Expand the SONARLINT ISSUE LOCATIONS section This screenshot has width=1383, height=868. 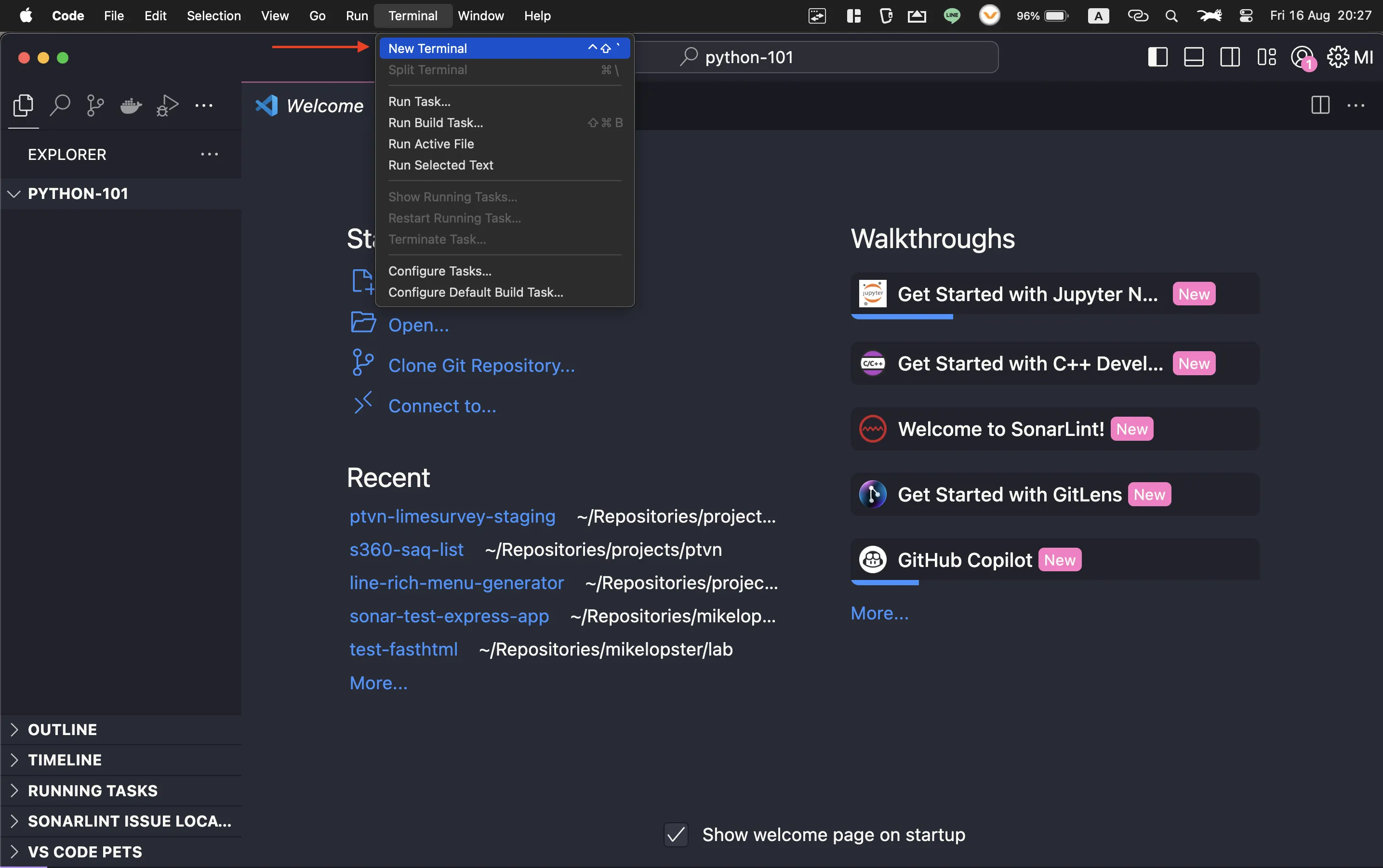coord(120,821)
